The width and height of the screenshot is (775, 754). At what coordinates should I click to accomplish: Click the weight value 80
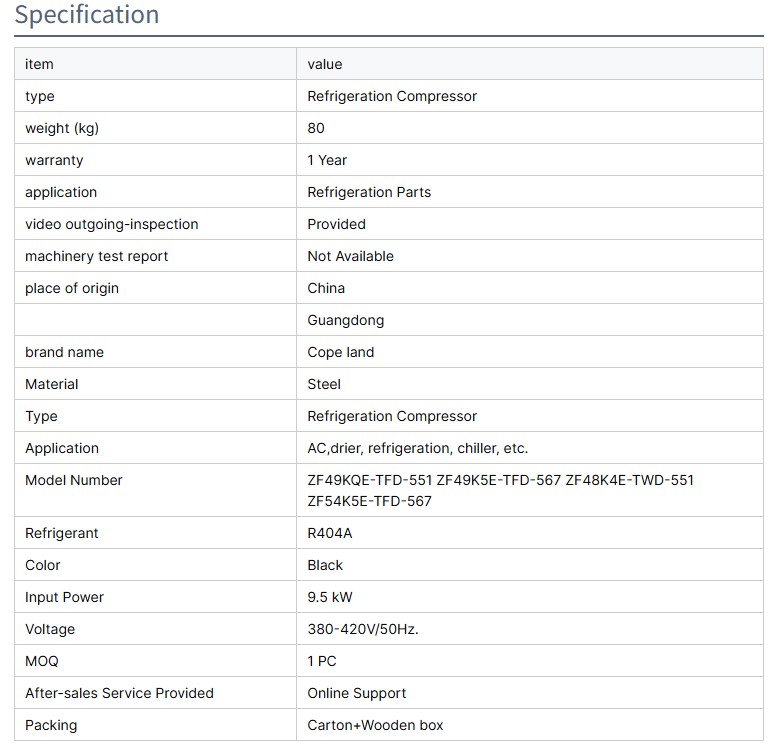point(316,128)
